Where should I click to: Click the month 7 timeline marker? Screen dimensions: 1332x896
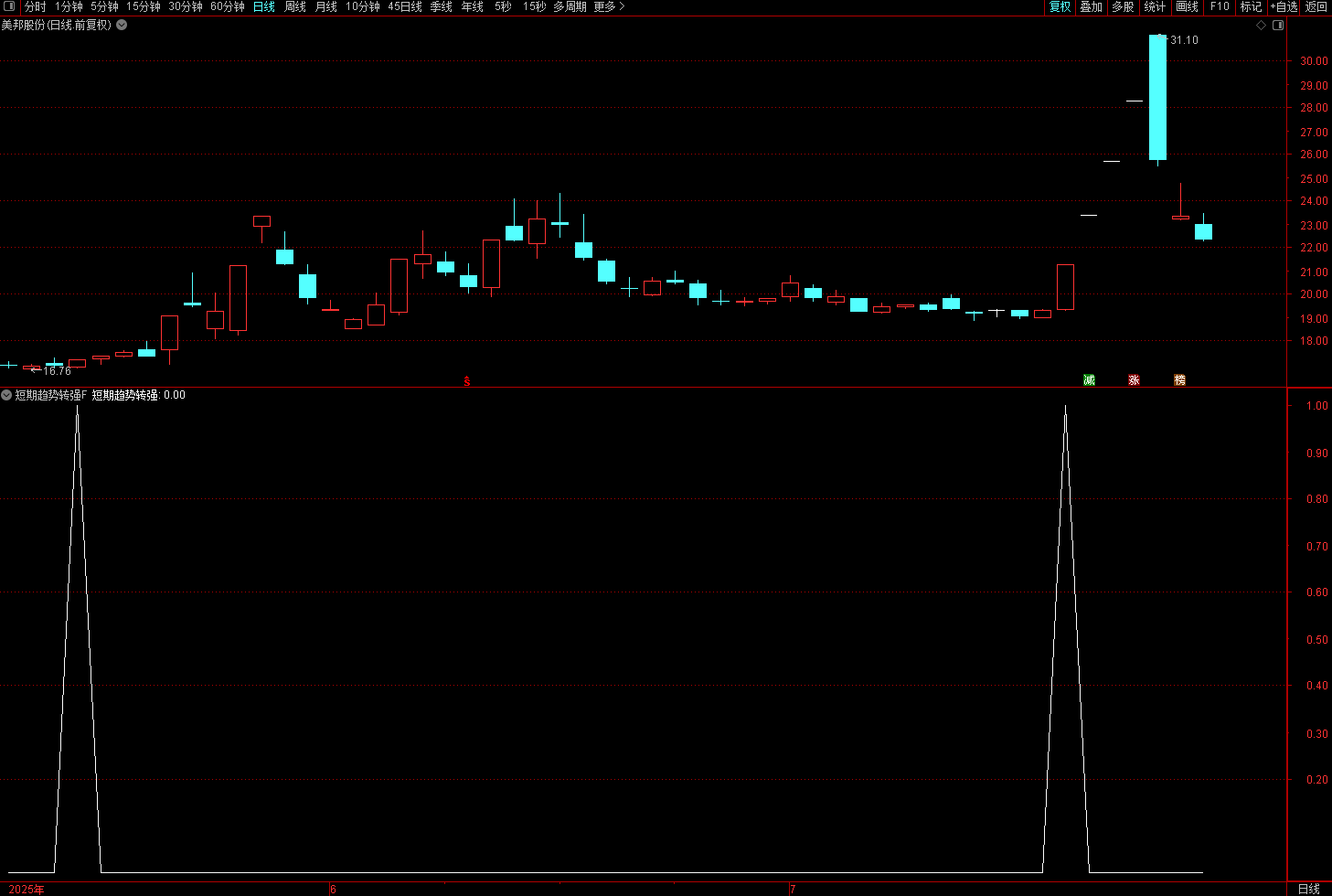pos(793,890)
